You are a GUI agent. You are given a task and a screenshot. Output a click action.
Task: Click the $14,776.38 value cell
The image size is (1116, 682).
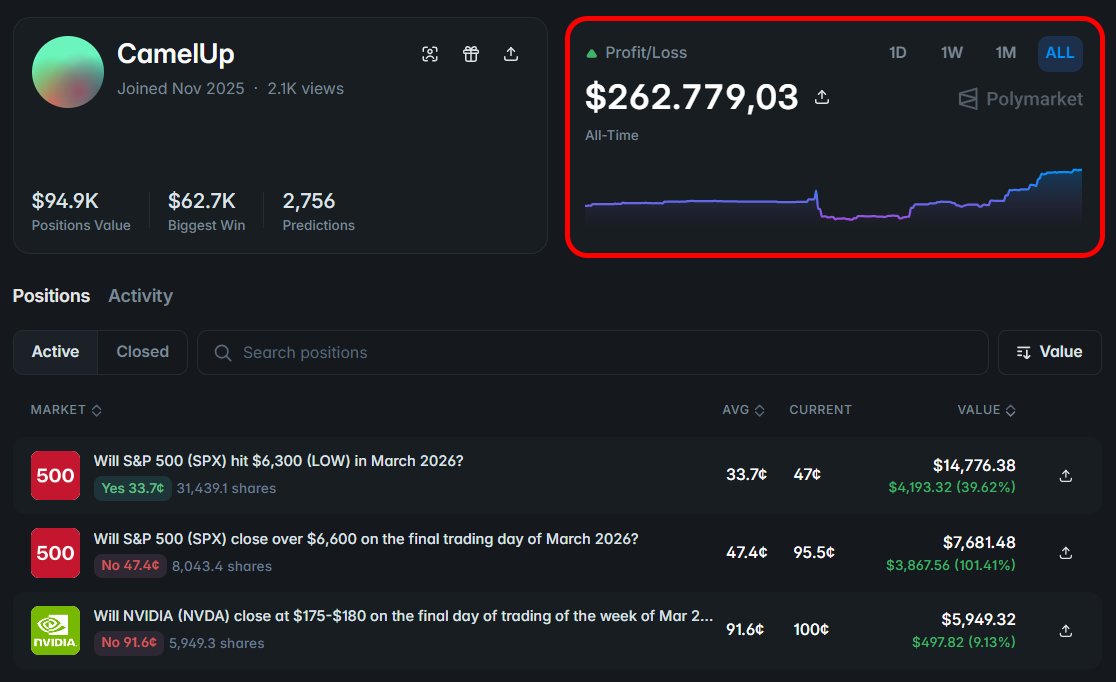pos(974,466)
